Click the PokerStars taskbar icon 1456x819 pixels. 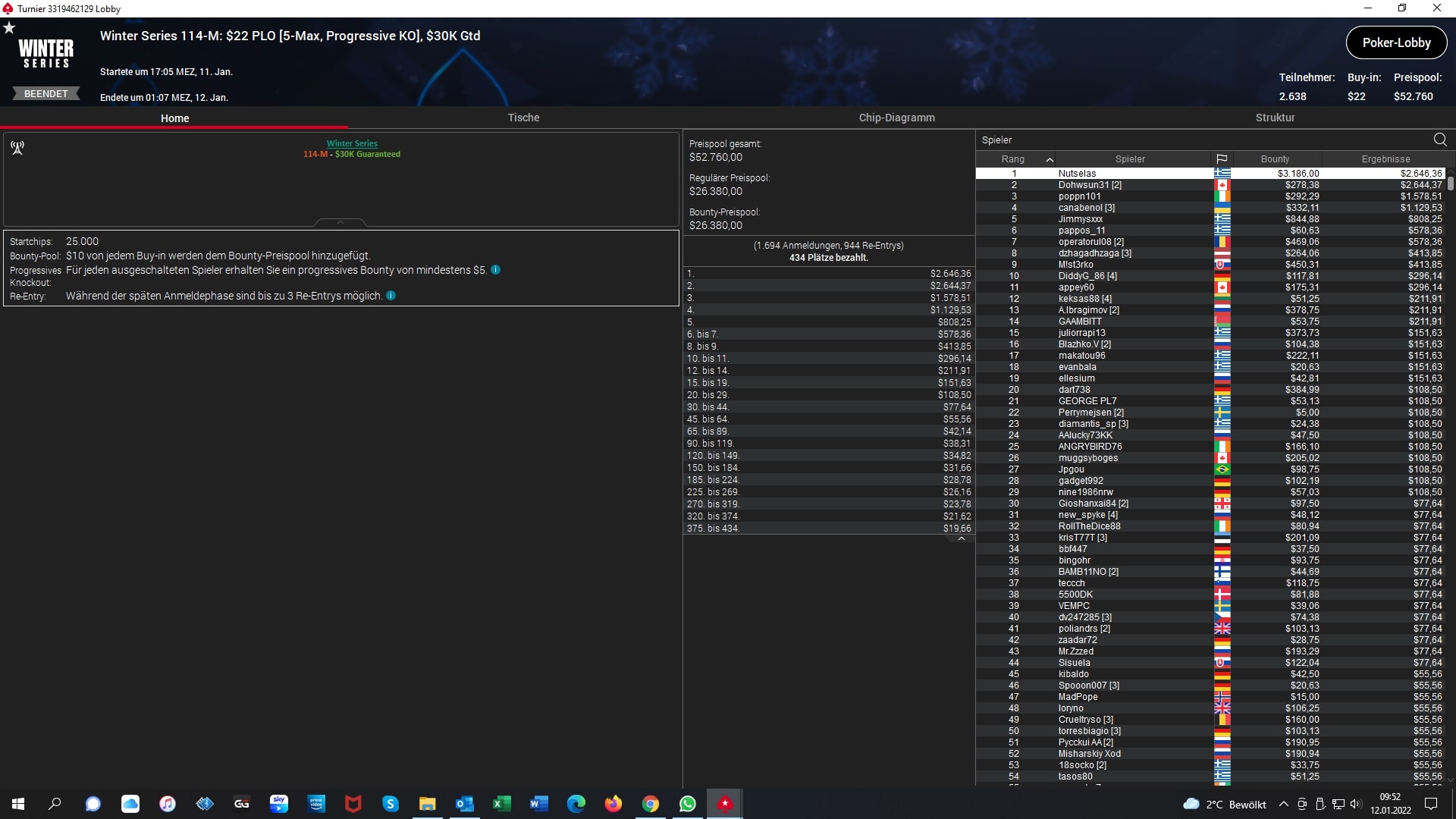[x=725, y=804]
